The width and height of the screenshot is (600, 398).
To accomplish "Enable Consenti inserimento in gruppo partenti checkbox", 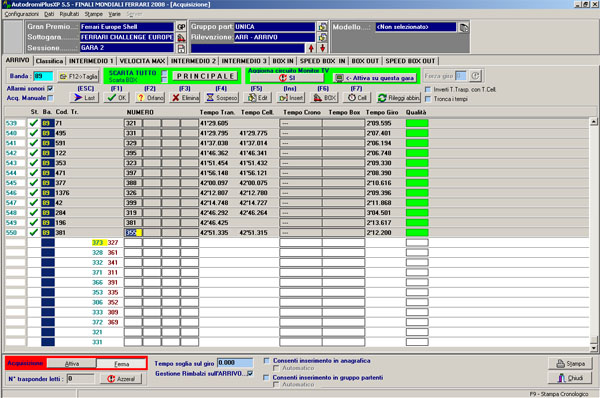I will click(x=267, y=377).
